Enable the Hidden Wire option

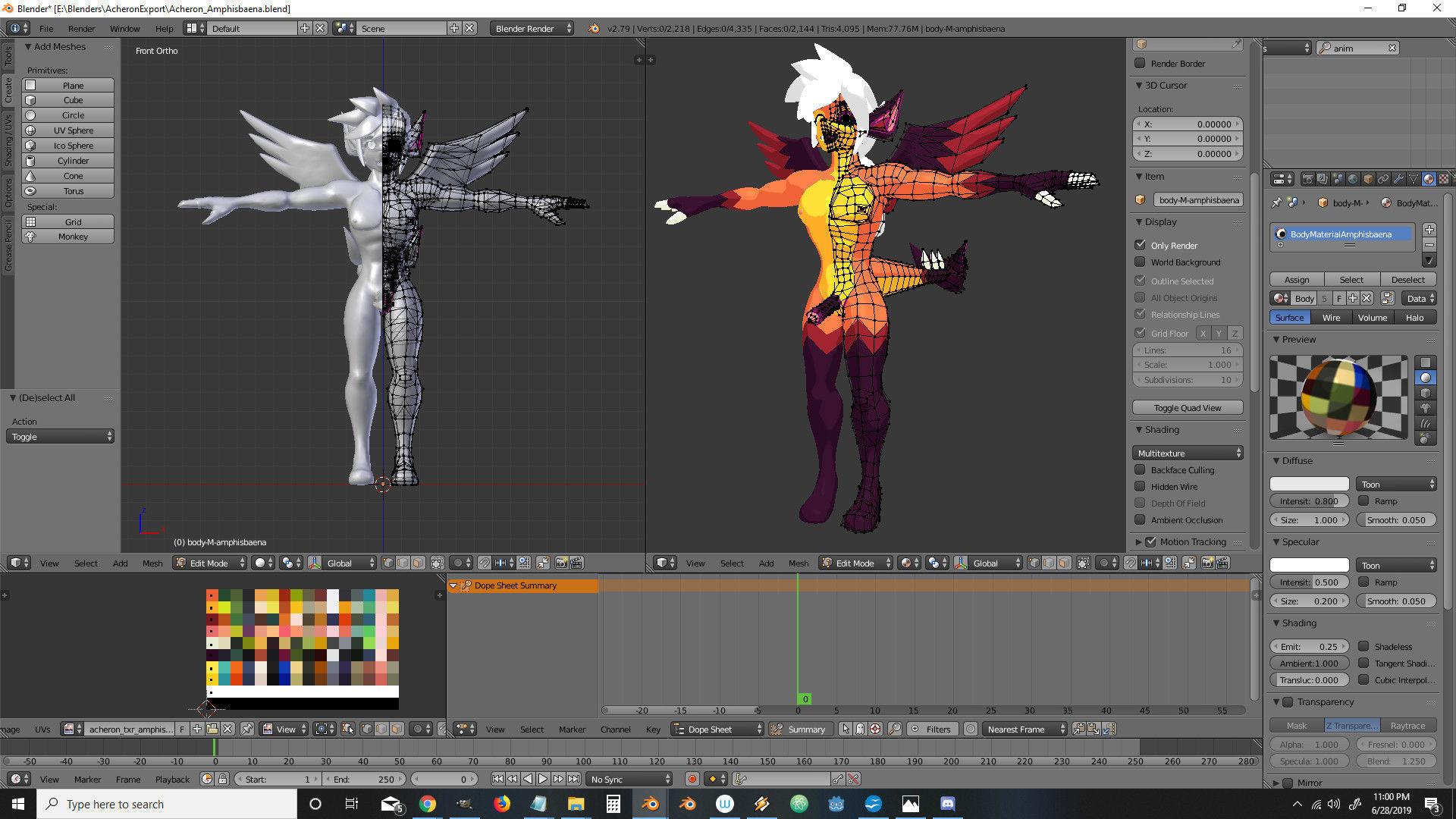tap(1140, 486)
